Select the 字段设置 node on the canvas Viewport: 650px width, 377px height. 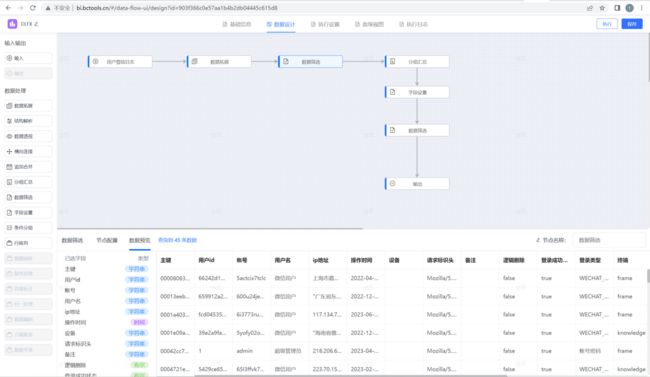pos(417,92)
